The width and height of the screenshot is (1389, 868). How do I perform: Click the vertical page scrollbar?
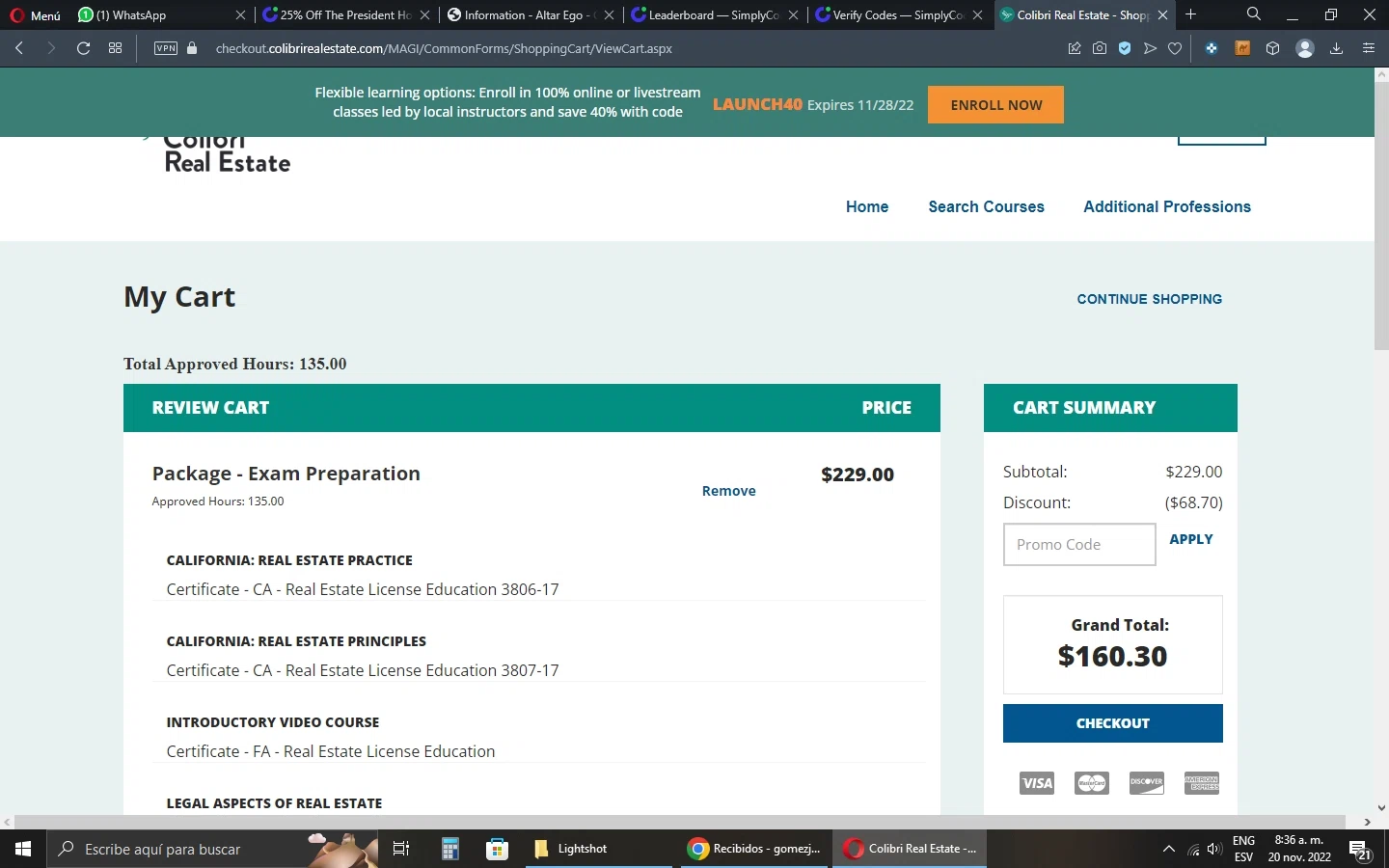(x=1381, y=214)
